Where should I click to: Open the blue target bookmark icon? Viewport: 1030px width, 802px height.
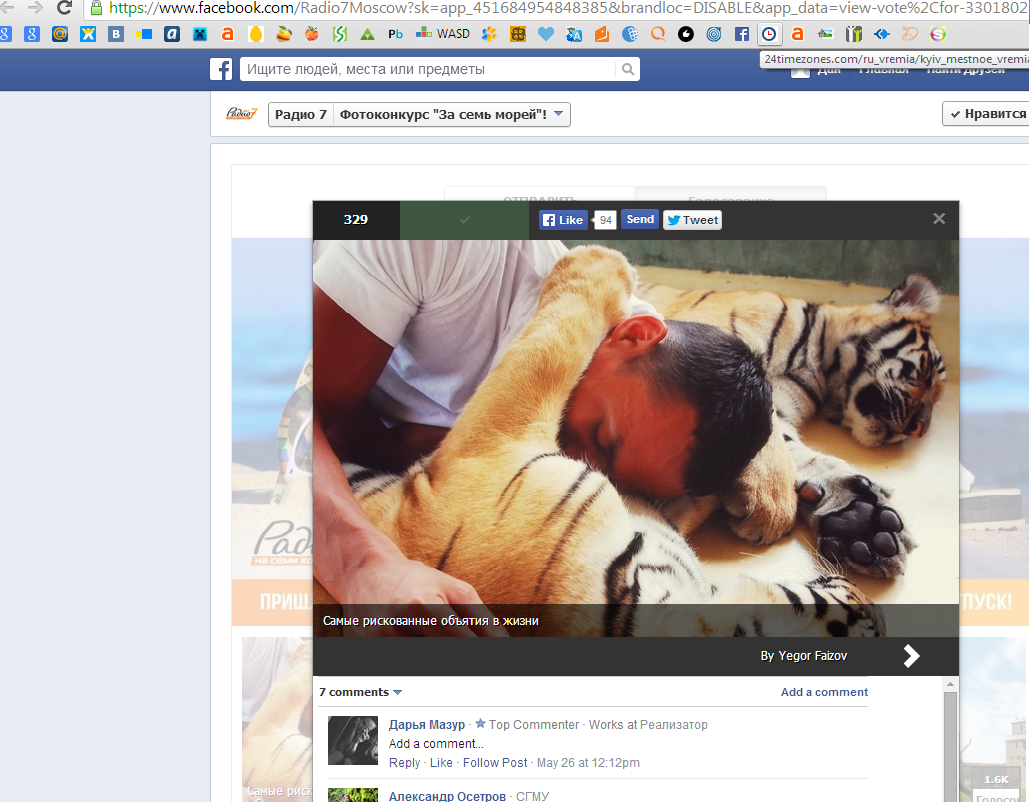[x=714, y=33]
